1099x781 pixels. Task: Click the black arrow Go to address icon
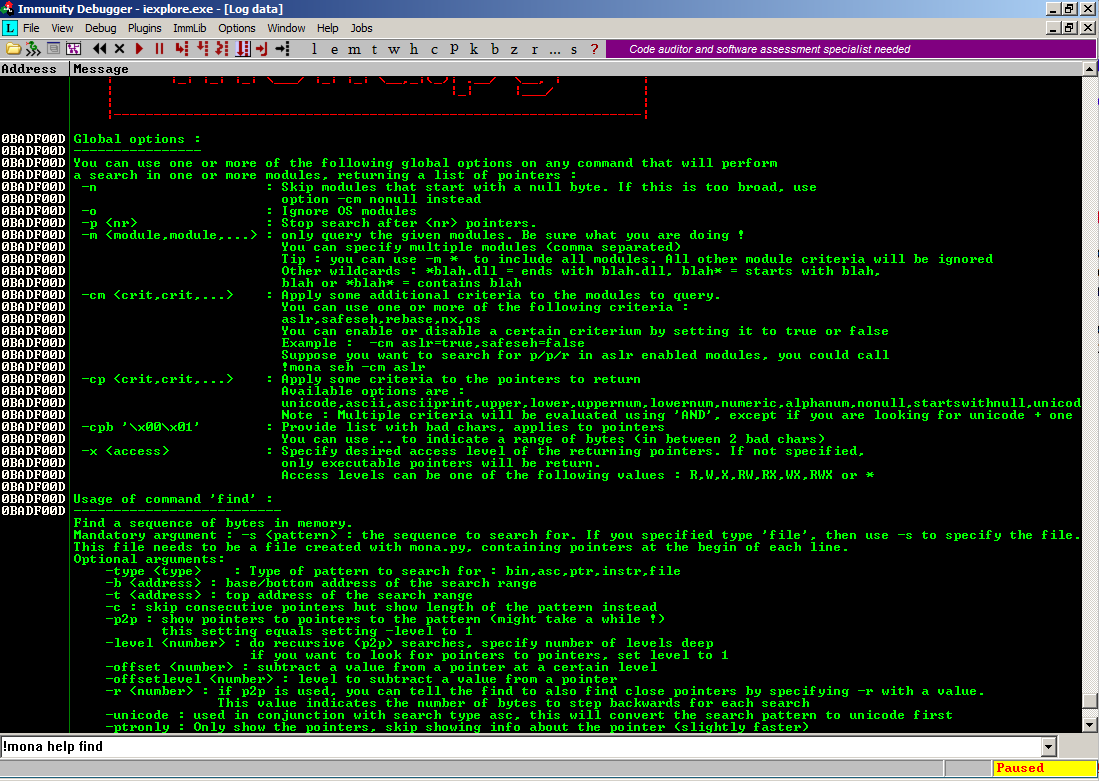tap(282, 49)
